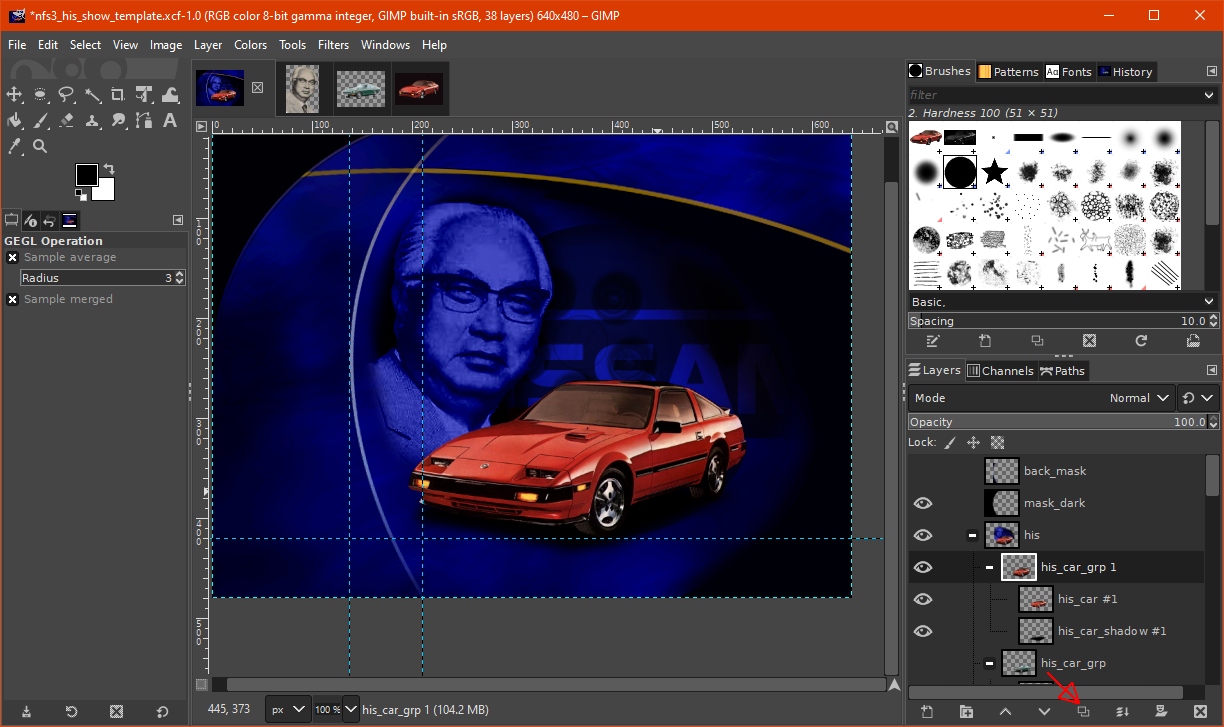Create a new layer in Layers panel

927,712
